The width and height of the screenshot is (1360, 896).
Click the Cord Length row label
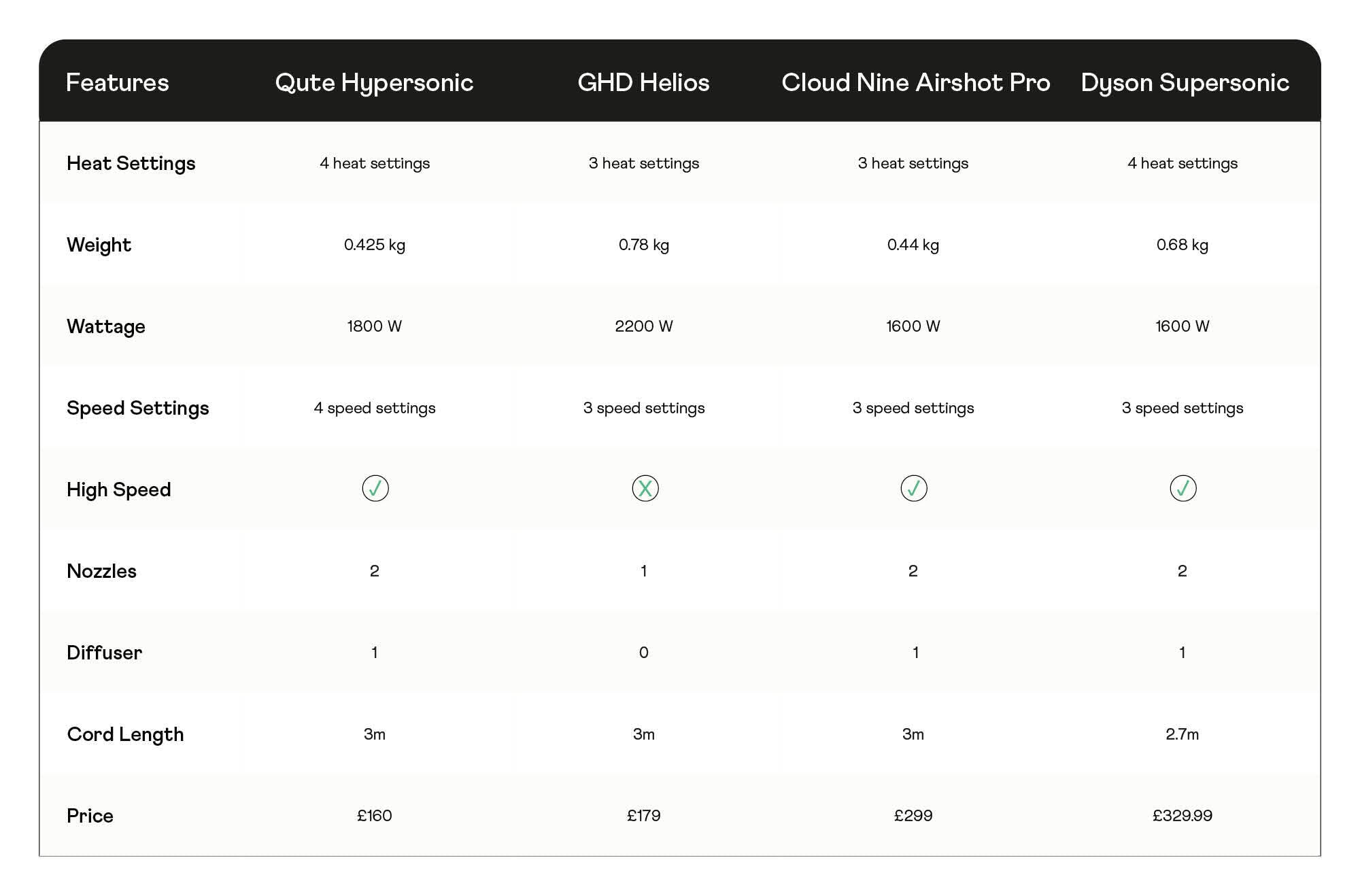pyautogui.click(x=125, y=734)
